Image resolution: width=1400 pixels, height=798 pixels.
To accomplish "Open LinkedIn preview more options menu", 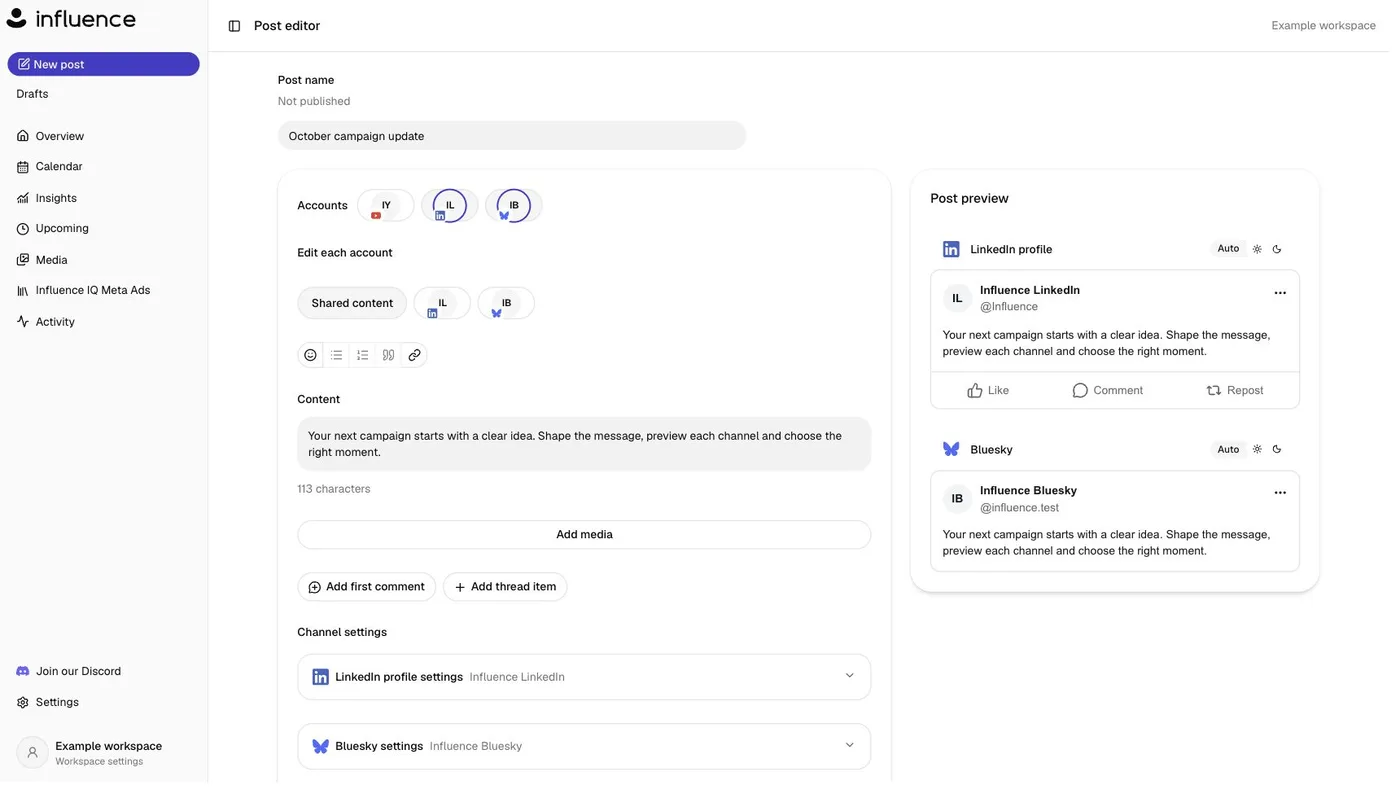I will click(1290, 295).
